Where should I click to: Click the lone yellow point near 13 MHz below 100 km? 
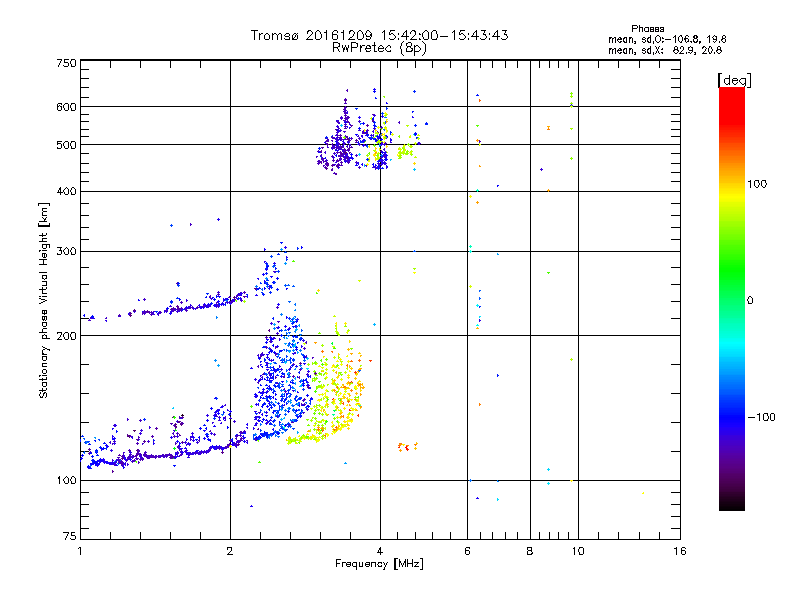click(x=643, y=493)
